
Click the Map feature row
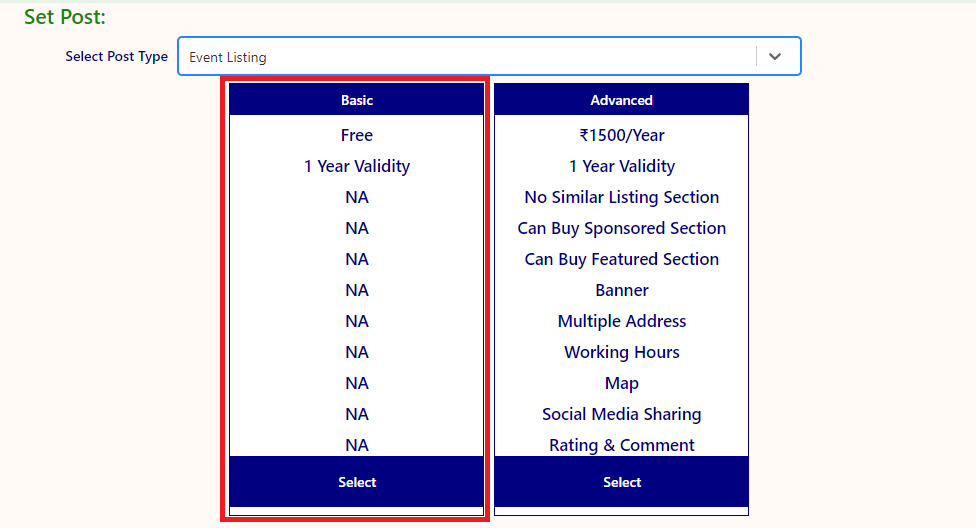pos(621,383)
